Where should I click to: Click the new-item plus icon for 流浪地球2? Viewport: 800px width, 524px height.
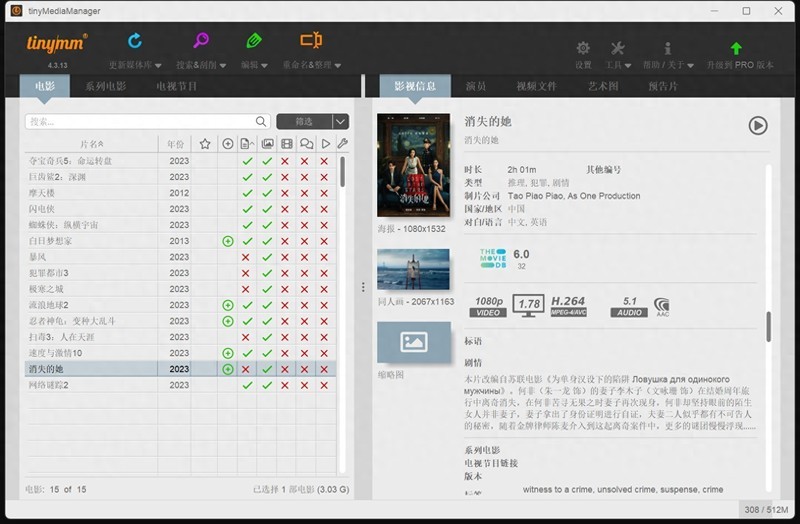pos(228,305)
